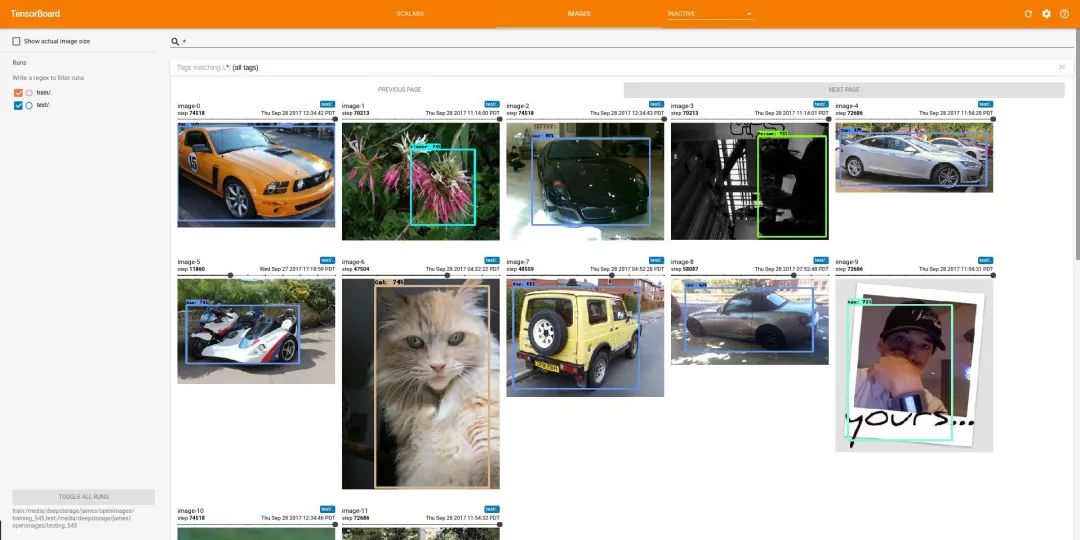Click the test/ badge on image-11
Screen dimensions: 1080x540
492,509
